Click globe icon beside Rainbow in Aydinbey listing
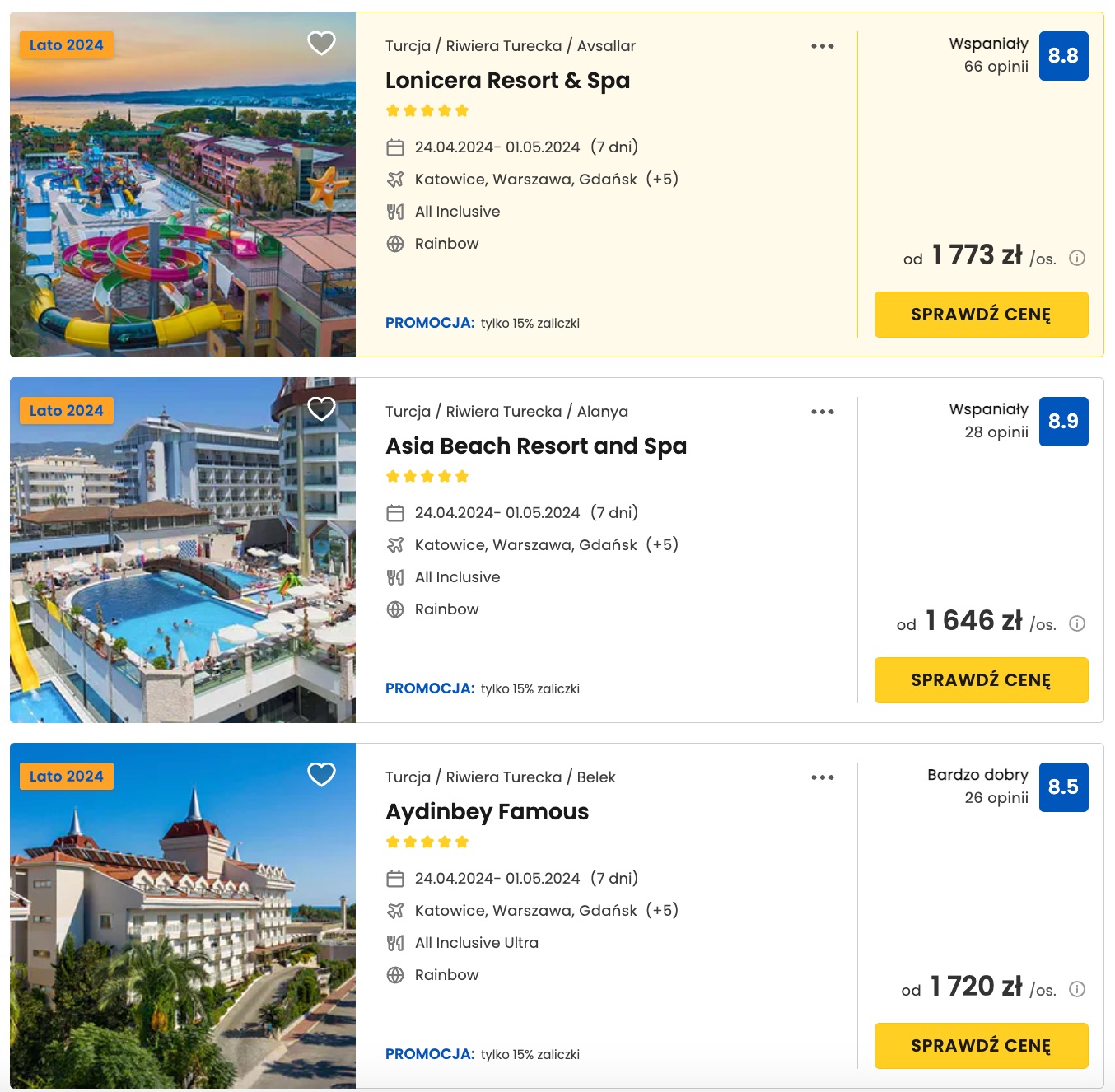The height and width of the screenshot is (1092, 1115). click(x=395, y=975)
